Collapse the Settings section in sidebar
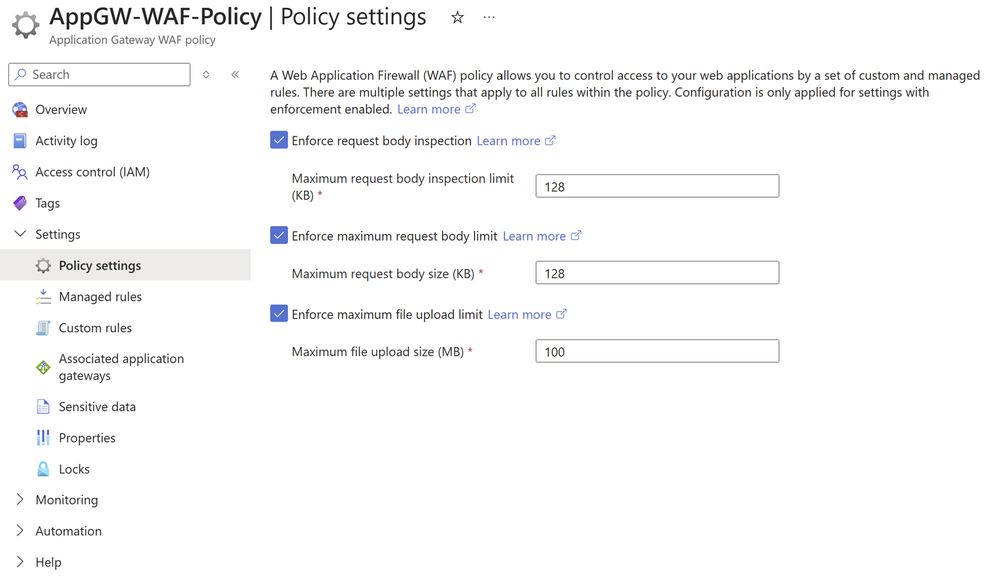Viewport: 999px width, 581px height. 20,234
